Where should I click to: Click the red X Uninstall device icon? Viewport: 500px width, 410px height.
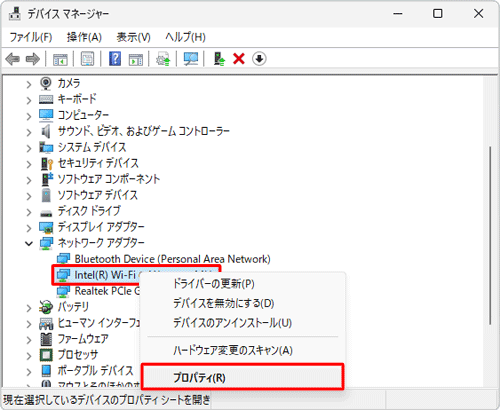coord(239,59)
